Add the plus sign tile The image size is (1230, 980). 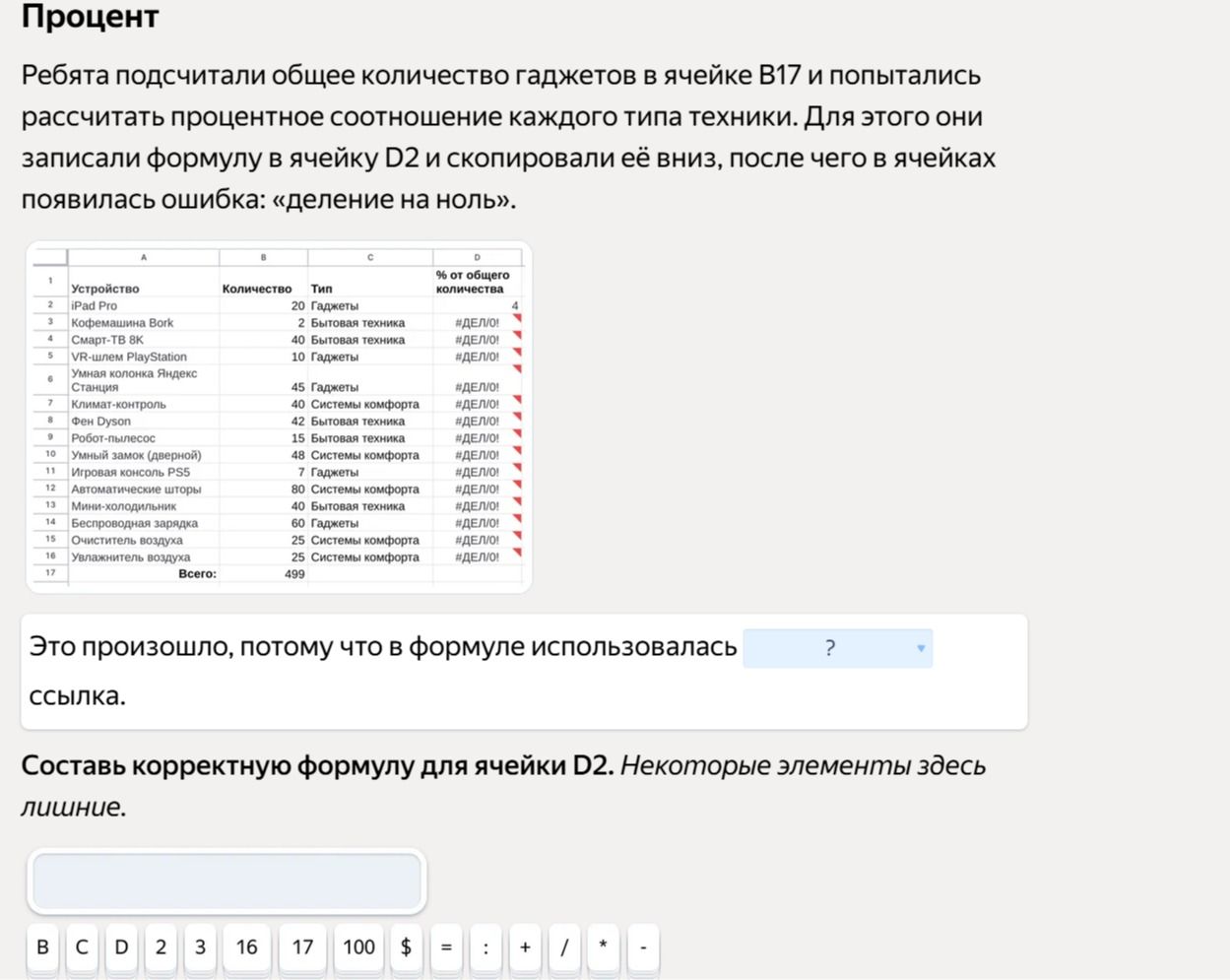[x=525, y=947]
